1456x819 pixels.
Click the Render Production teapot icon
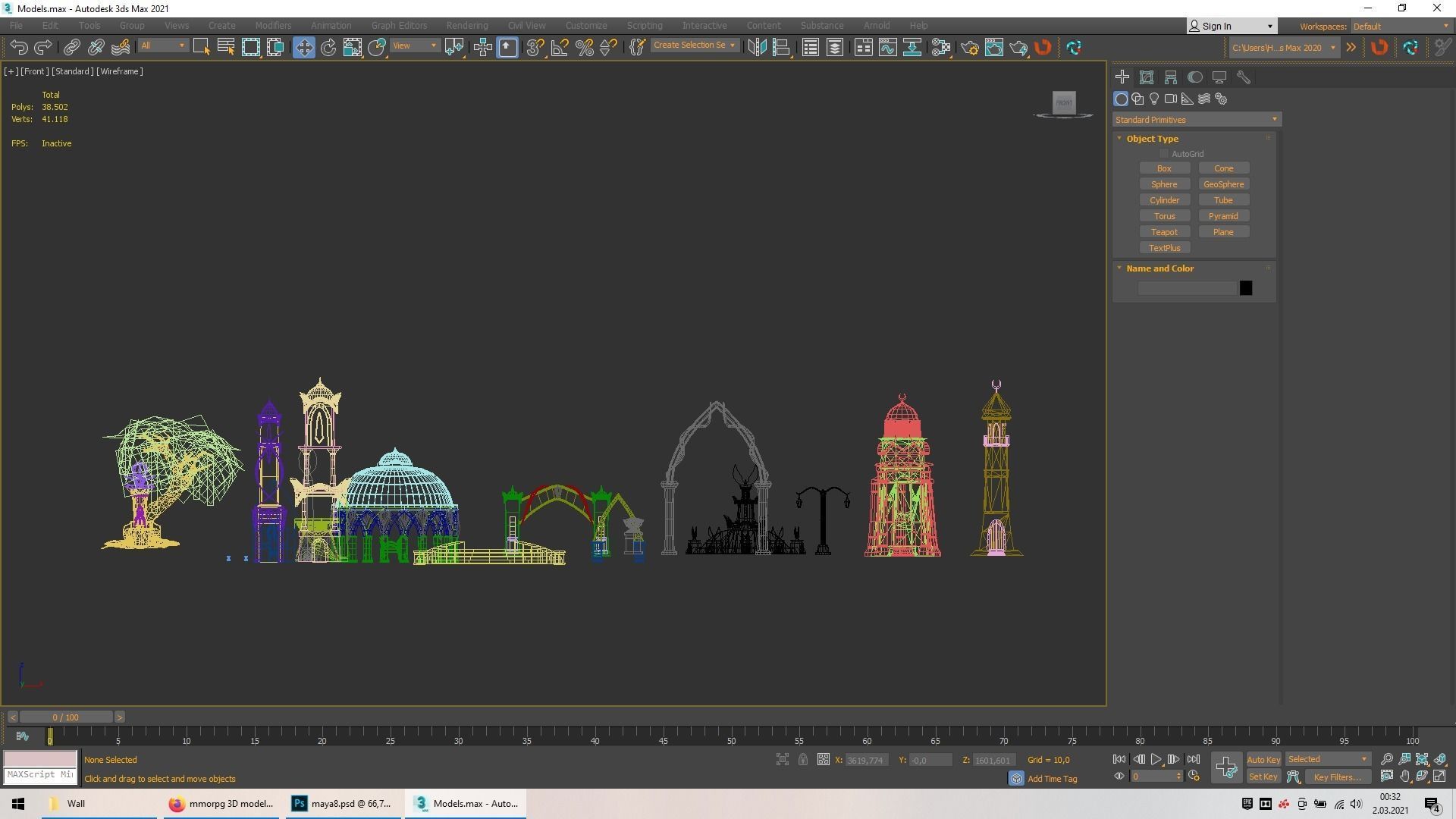pyautogui.click(x=1018, y=48)
